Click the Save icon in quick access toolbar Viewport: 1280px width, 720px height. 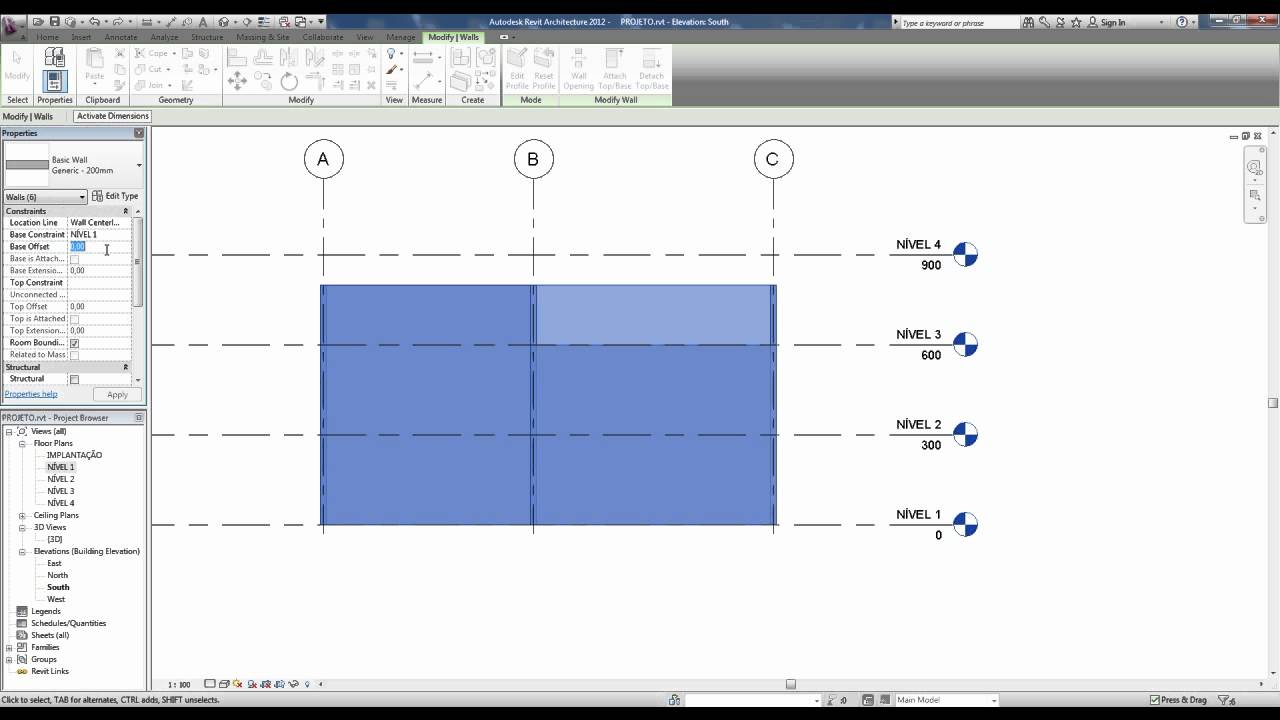click(55, 21)
